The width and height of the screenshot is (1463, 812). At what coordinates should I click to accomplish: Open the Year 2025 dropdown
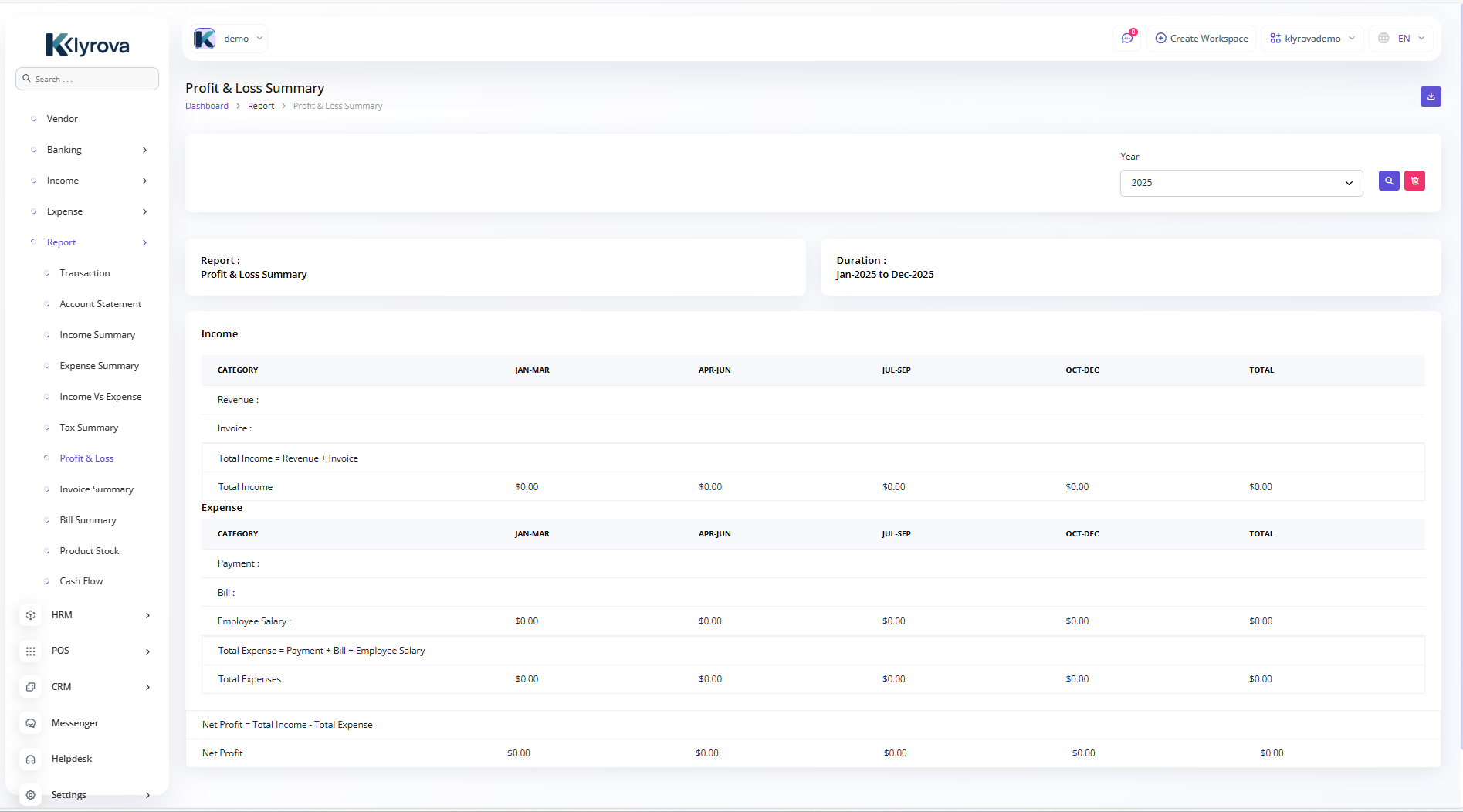pos(1241,183)
